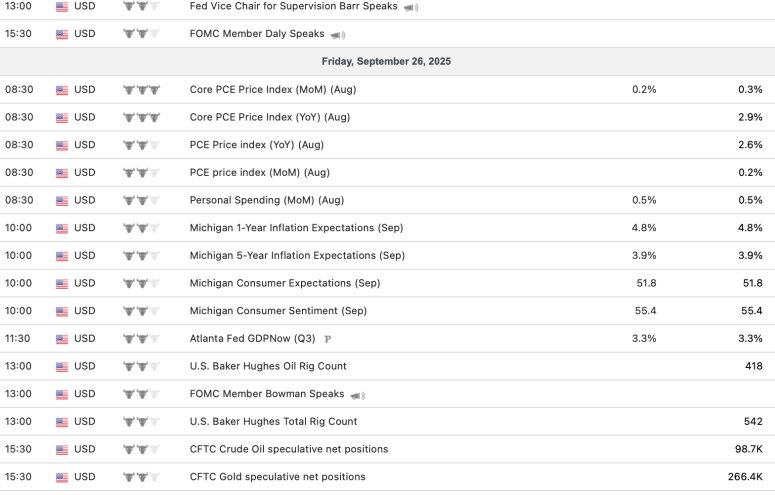
Task: Click 3.3% forecast value for Atlanta Fed GDPNow
Action: 644,339
